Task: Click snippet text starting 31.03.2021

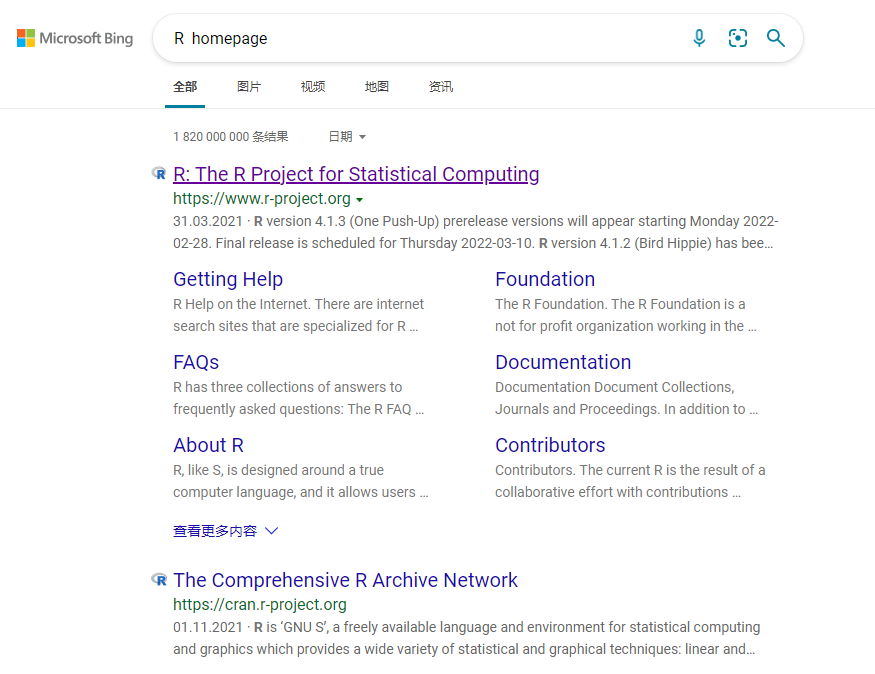Action: 475,232
